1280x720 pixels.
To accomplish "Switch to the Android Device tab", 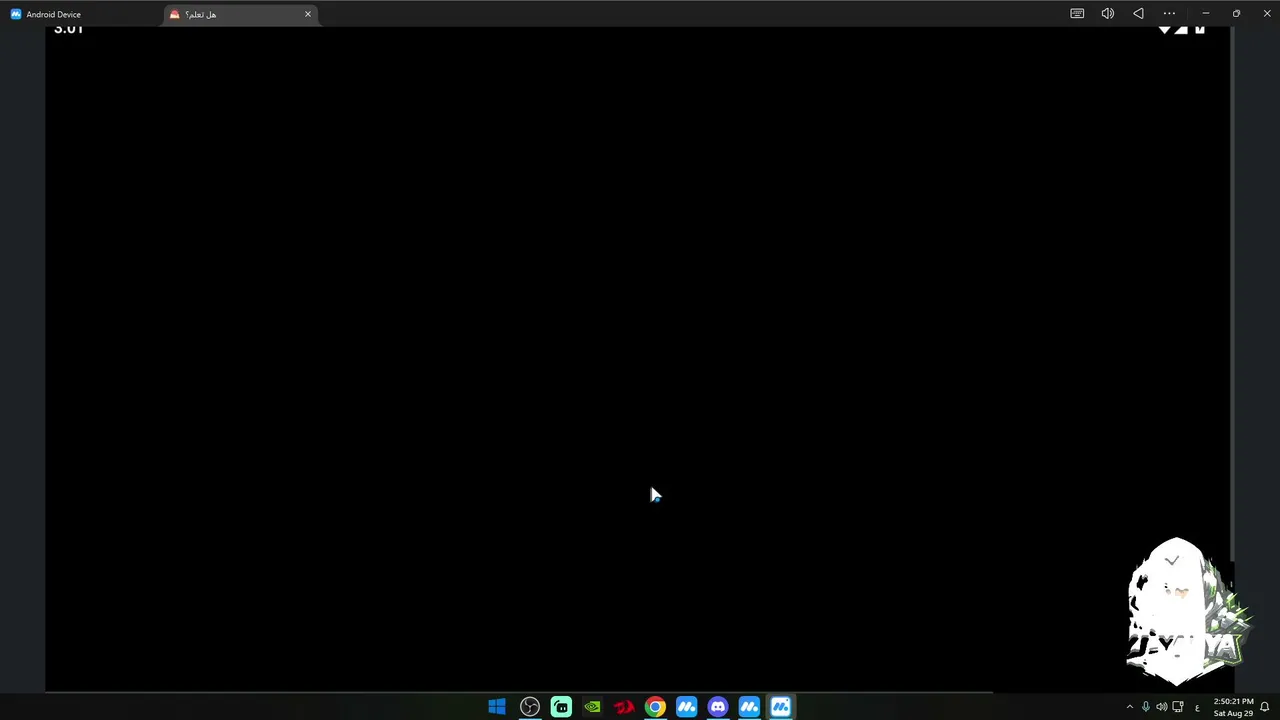I will pyautogui.click(x=46, y=14).
